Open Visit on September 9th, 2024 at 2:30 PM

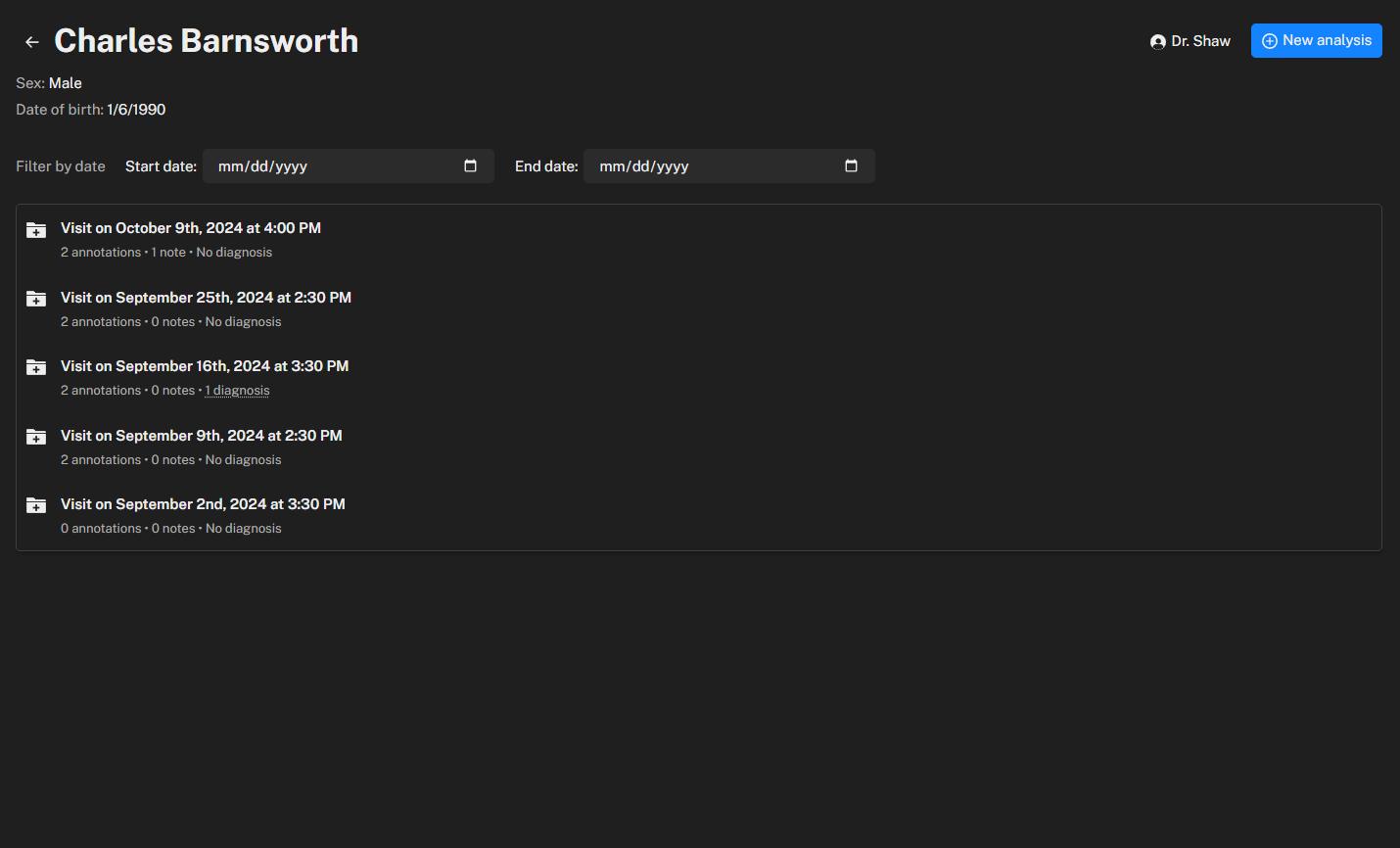202,436
